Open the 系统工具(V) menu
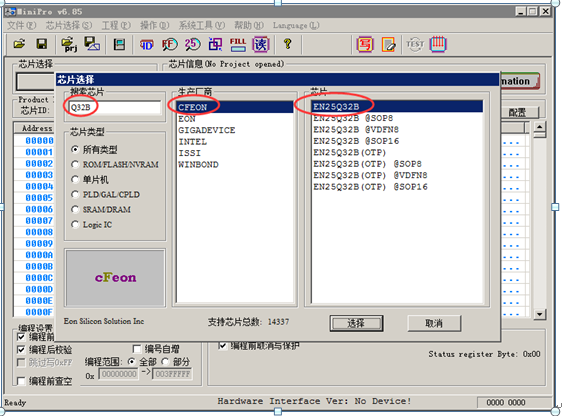The image size is (562, 416). point(202,25)
